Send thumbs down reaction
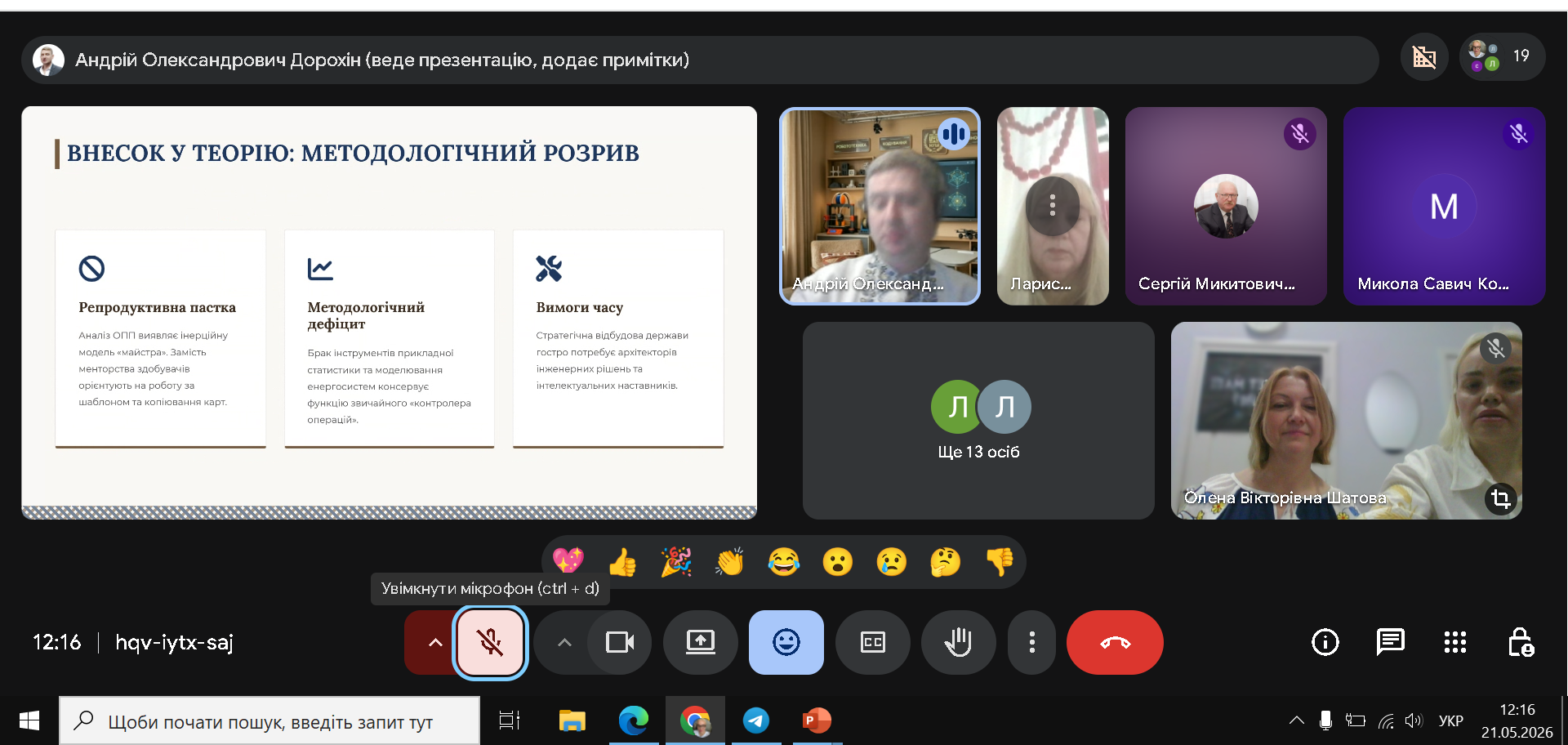This screenshot has width=1568, height=745. tap(1000, 561)
